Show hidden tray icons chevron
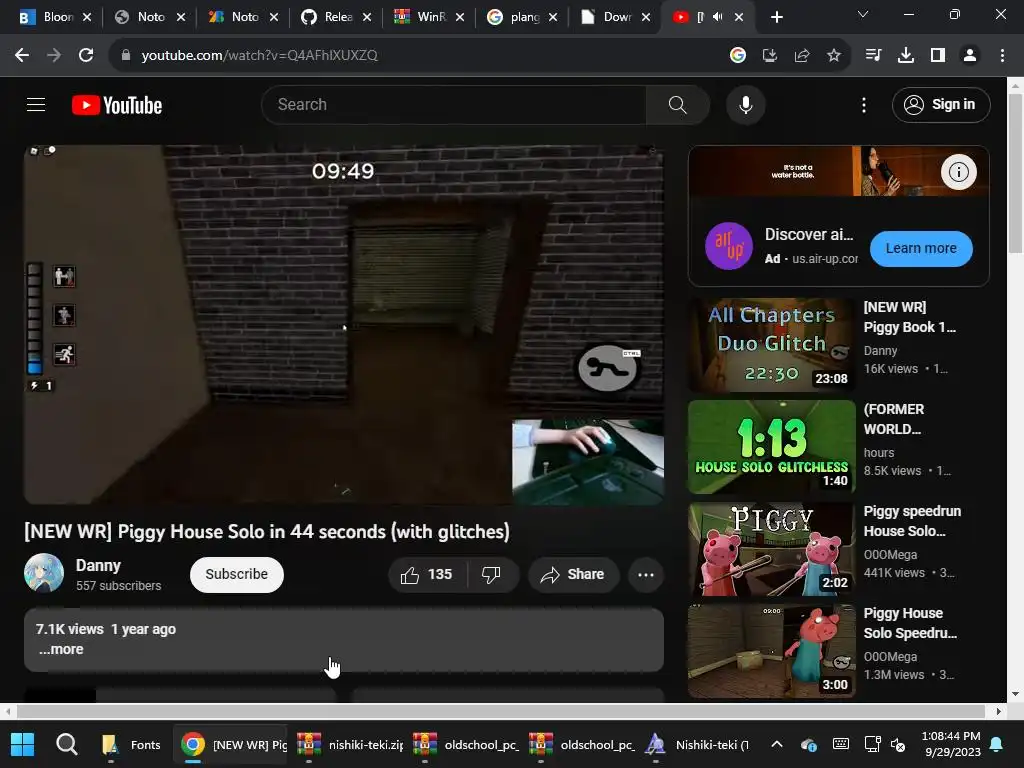This screenshot has width=1024, height=768. pos(776,744)
